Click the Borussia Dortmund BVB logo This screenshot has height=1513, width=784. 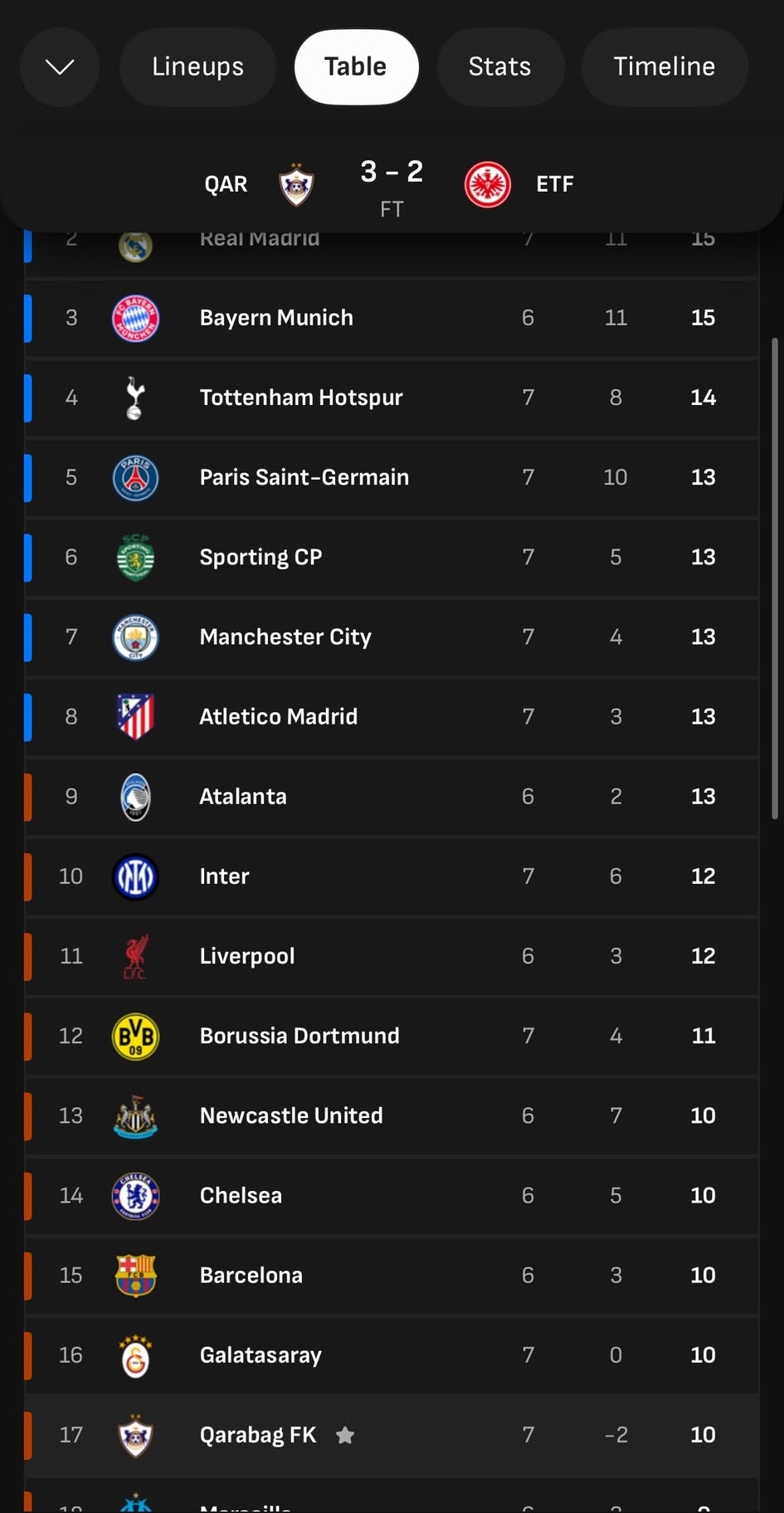(x=135, y=1036)
